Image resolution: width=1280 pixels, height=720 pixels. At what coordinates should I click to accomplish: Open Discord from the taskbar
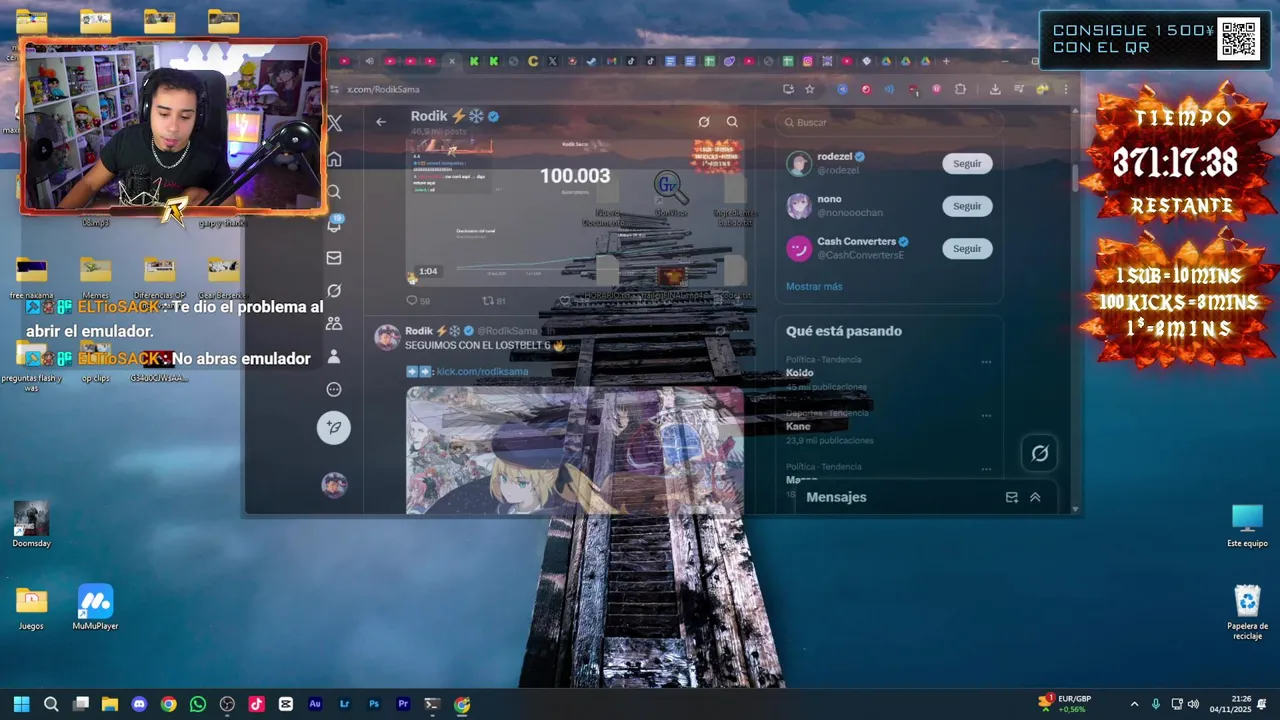coord(139,704)
